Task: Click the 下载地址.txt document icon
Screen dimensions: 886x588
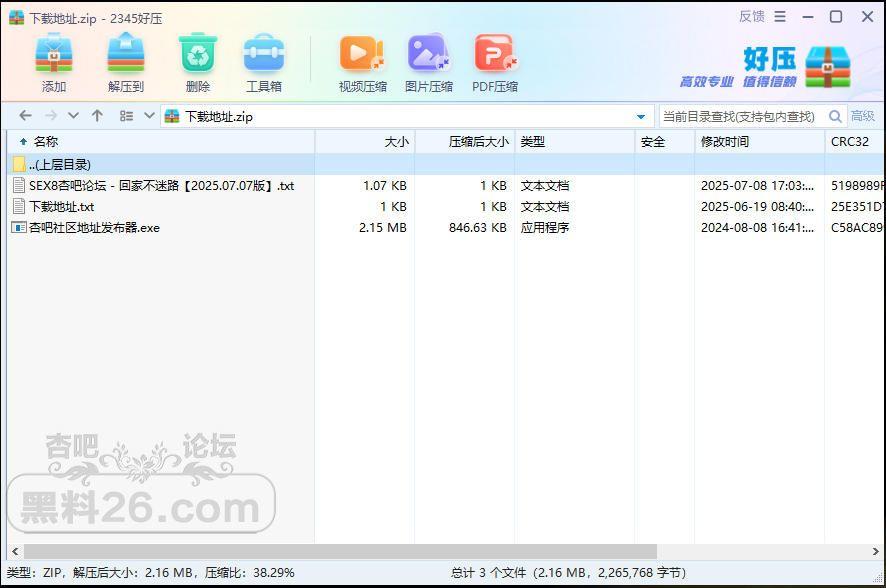Action: (19, 207)
